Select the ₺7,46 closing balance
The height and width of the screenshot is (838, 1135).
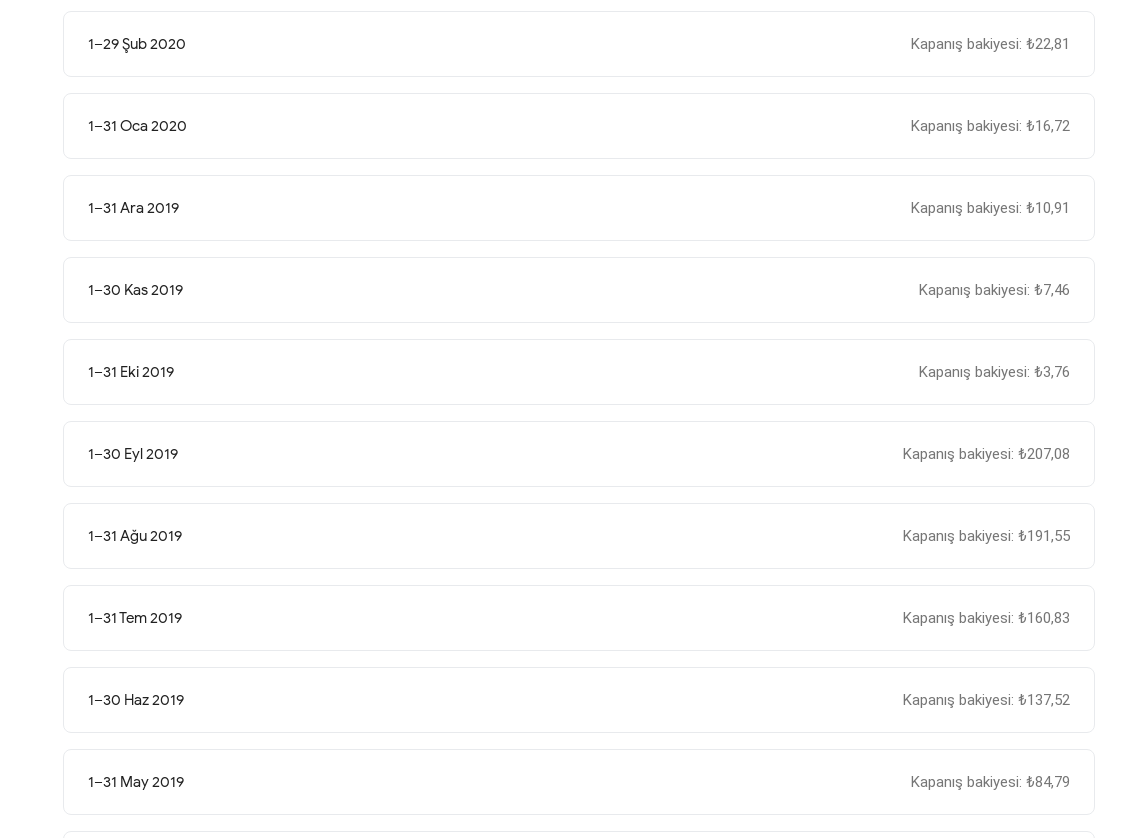point(994,290)
